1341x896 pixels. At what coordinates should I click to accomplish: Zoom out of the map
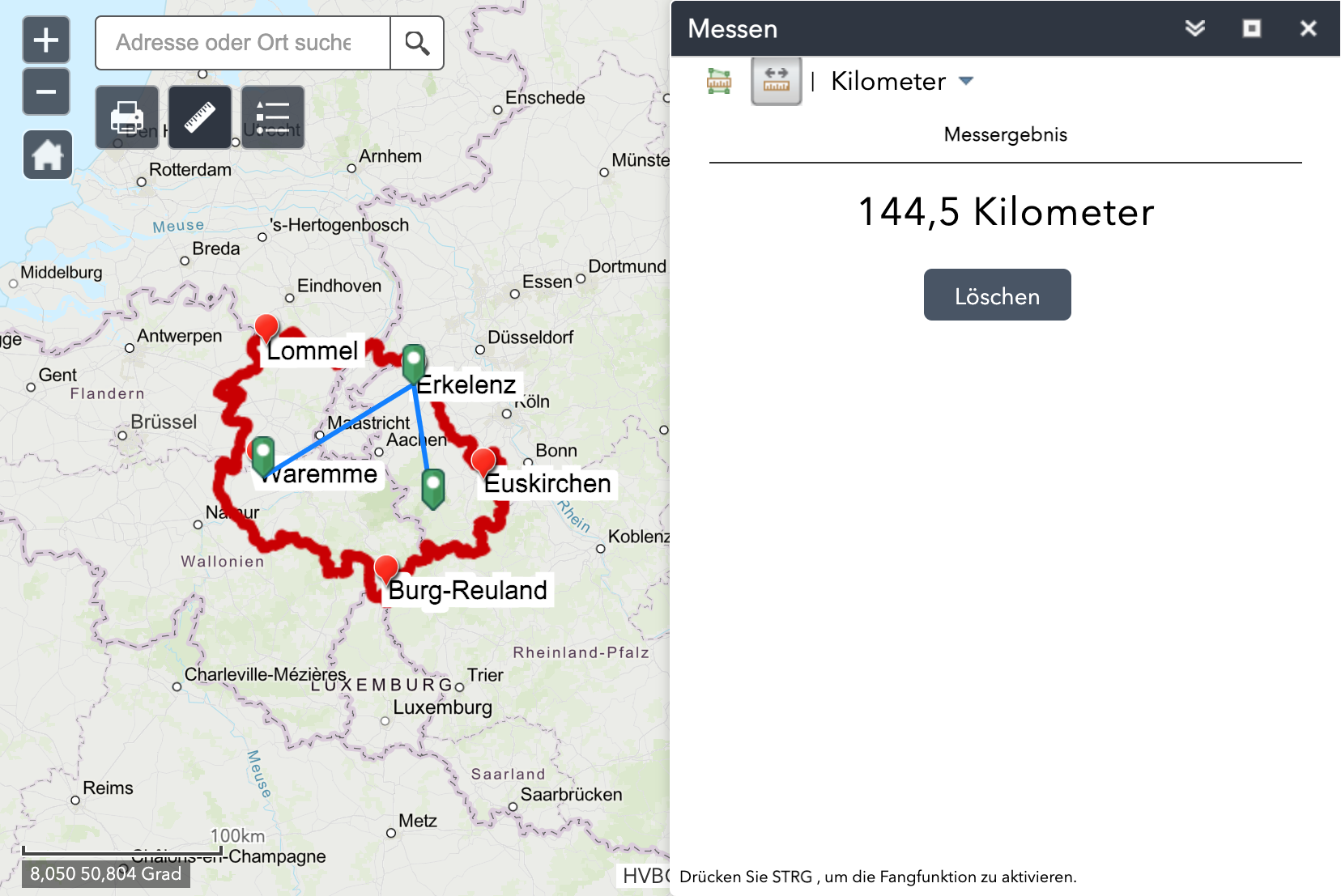pyautogui.click(x=46, y=91)
